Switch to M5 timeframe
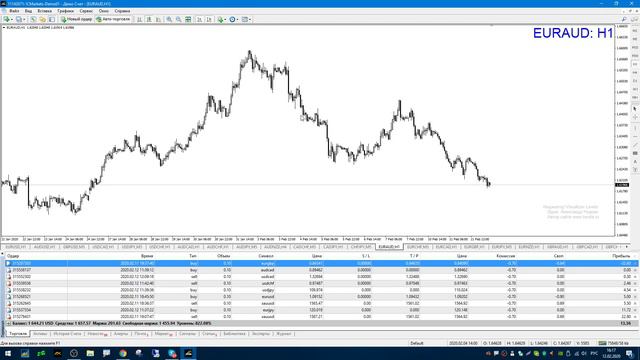640x360 pixels. pyautogui.click(x=635, y=39)
